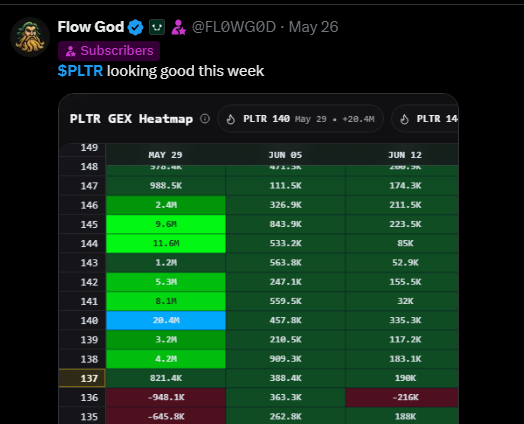The image size is (524, 424).
Task: Click the 111.5K cell
Action: coord(285,186)
